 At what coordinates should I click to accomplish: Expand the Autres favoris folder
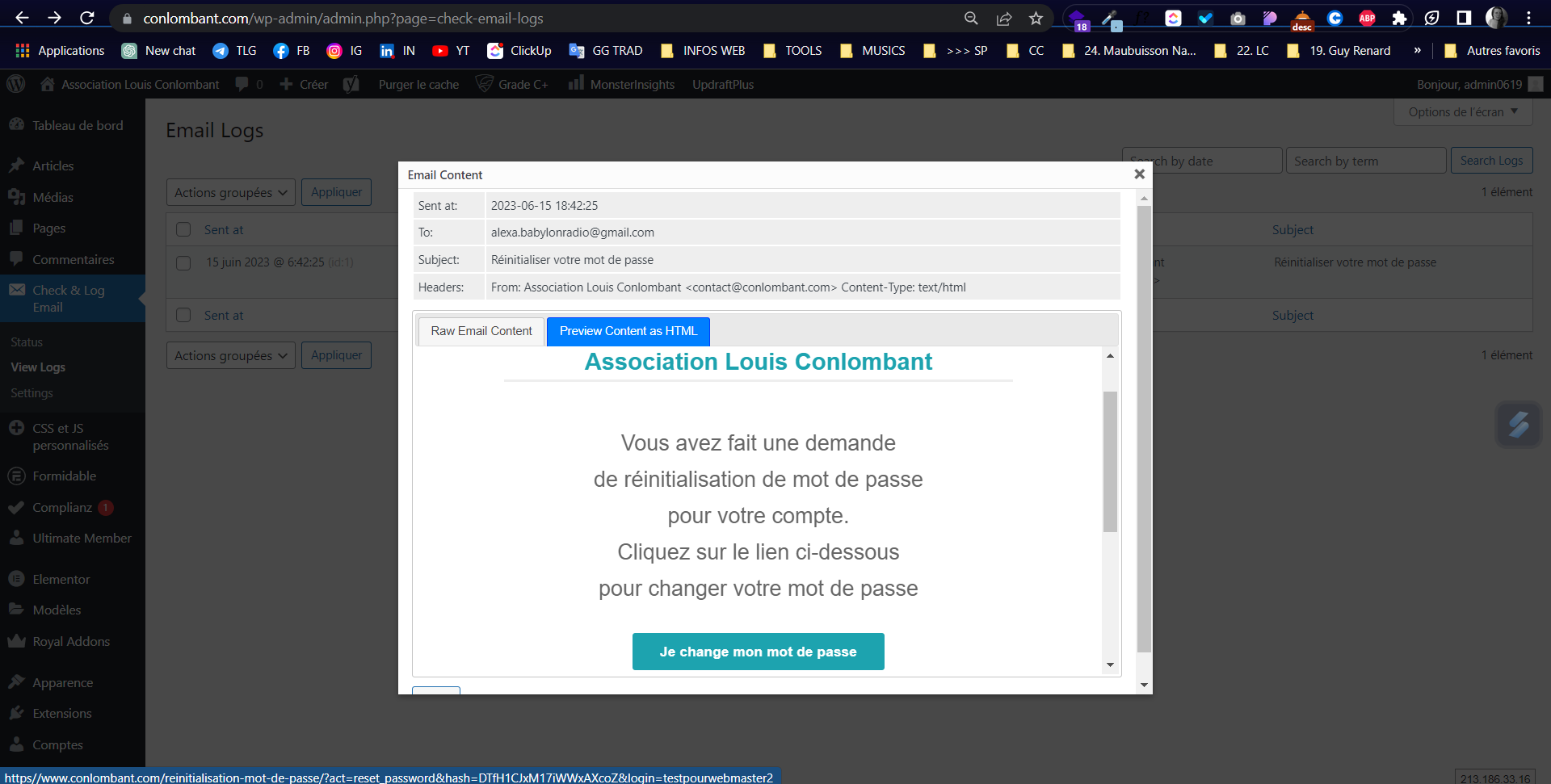(x=1492, y=50)
